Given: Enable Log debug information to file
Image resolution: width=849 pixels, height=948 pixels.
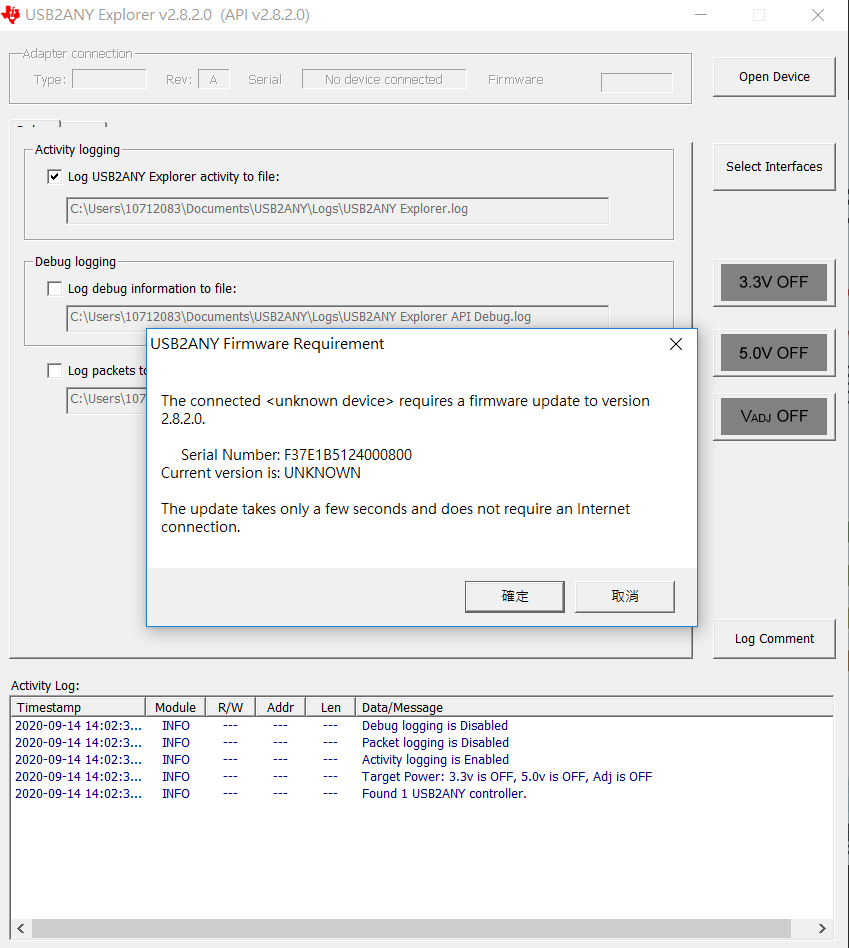Looking at the screenshot, I should tap(54, 288).
